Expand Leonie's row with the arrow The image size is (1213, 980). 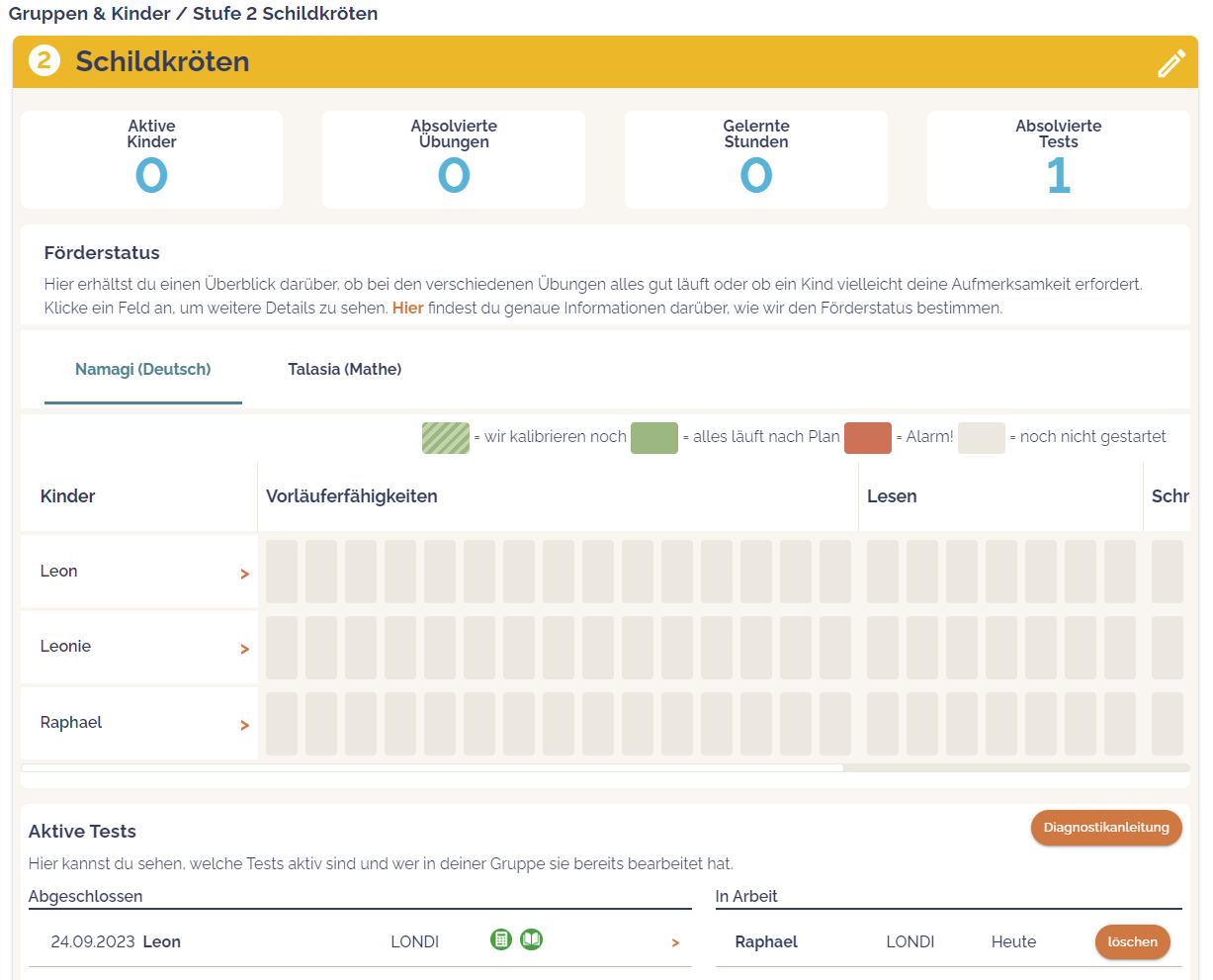tap(244, 649)
